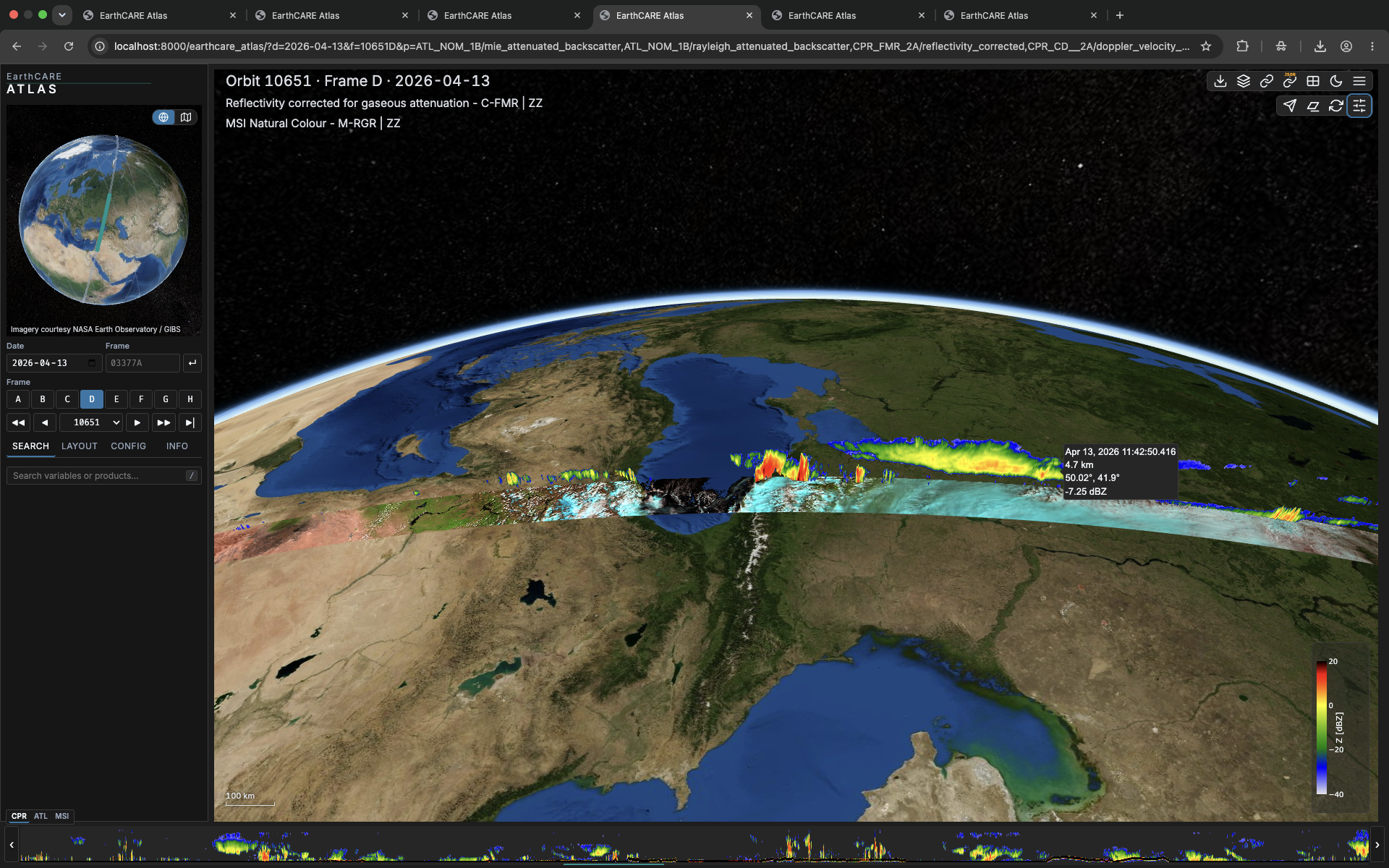1389x868 pixels.
Task: Click the address bar URL
Action: point(651,46)
